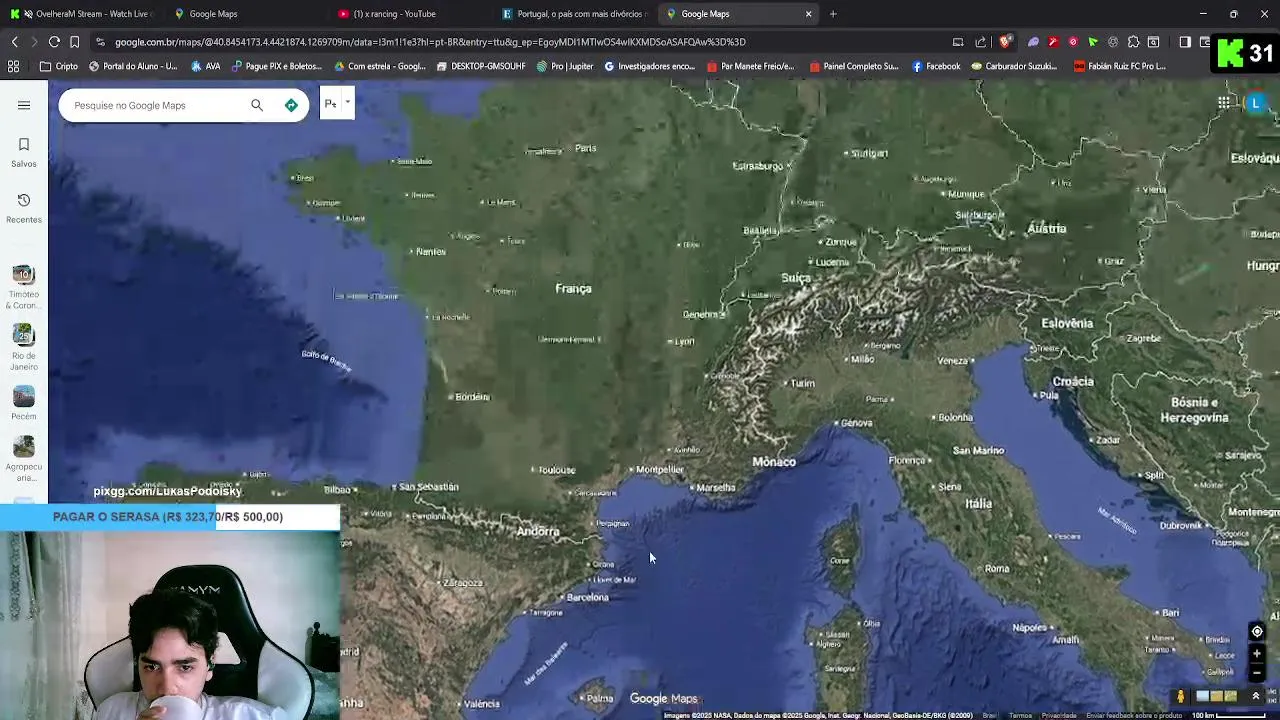Switch to the x rancing YouTube tab
Screen dimensions: 1280x720
pos(408,14)
